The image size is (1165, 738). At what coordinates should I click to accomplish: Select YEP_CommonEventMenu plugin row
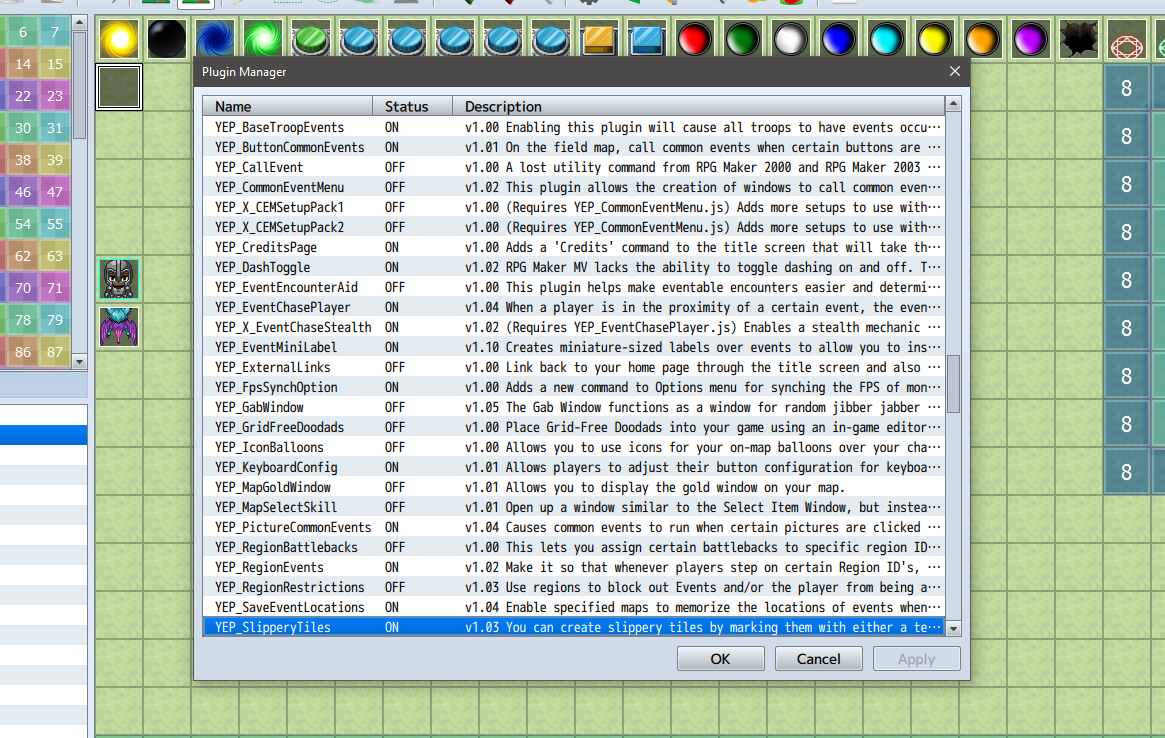pos(574,187)
